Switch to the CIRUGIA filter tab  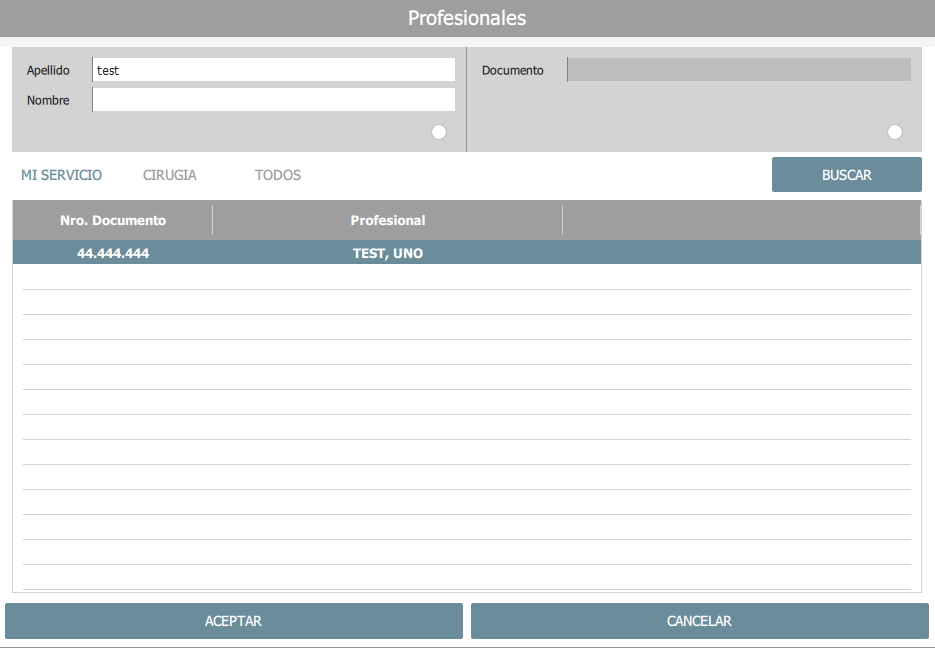pos(170,175)
